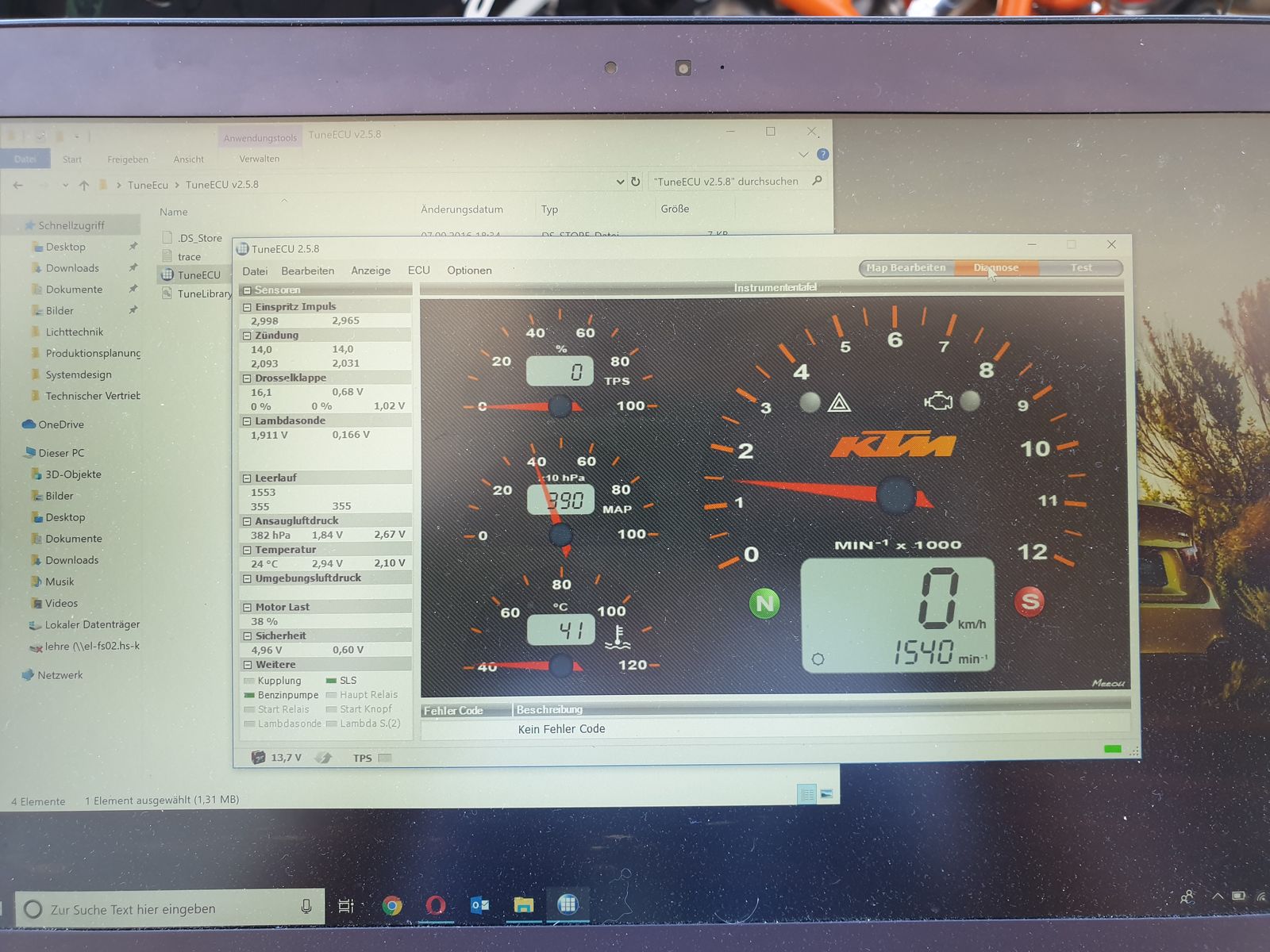Screen dimensions: 1270x952
Task: Launch Opera browser from taskbar
Action: [x=436, y=905]
